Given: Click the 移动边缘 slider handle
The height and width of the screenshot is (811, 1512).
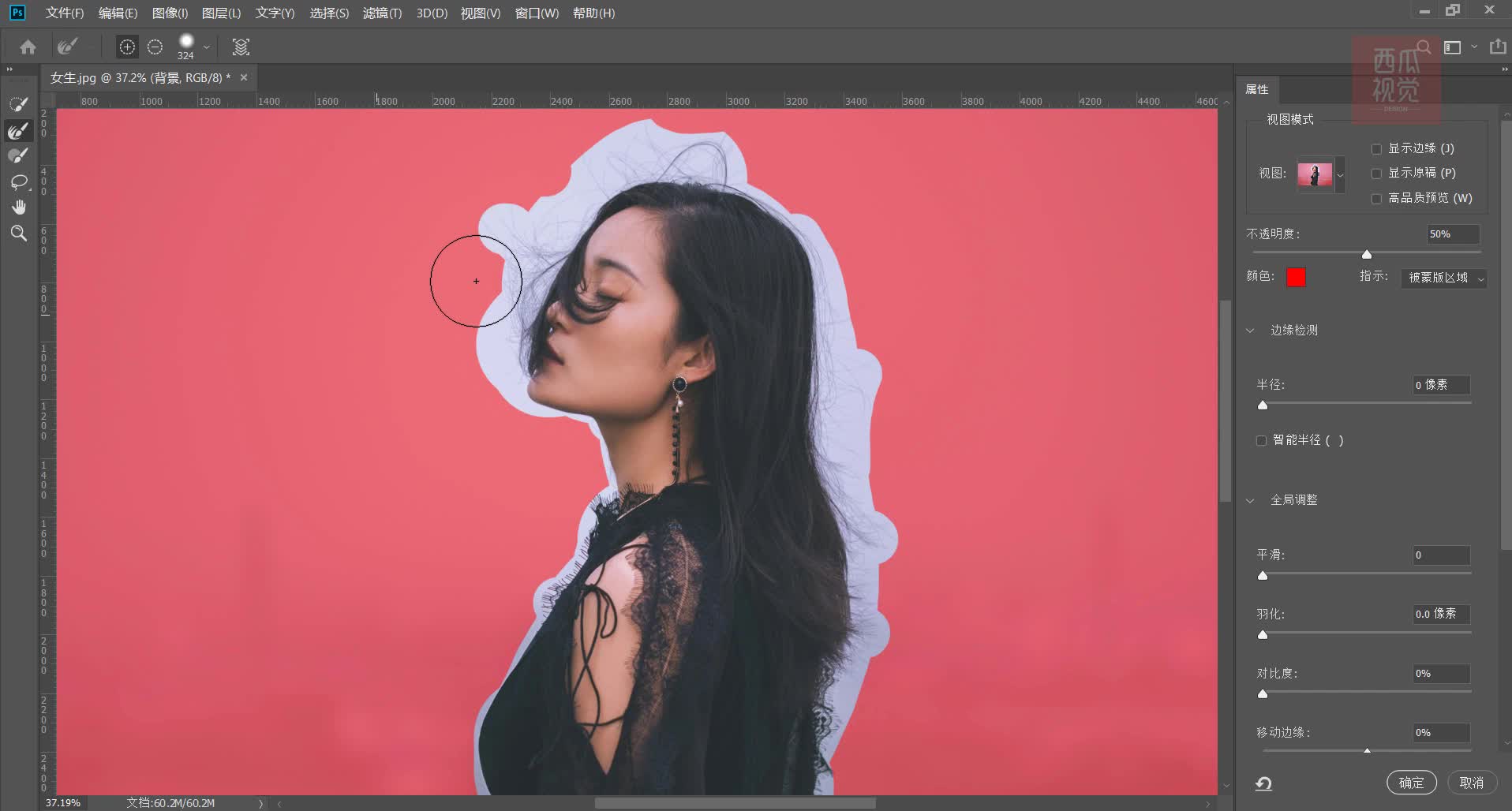Looking at the screenshot, I should [x=1367, y=750].
